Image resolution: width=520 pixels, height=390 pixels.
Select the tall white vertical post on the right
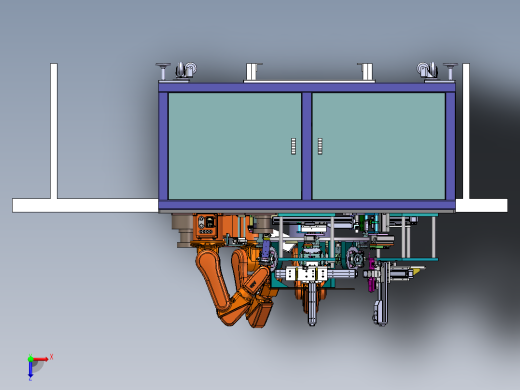[466, 131]
